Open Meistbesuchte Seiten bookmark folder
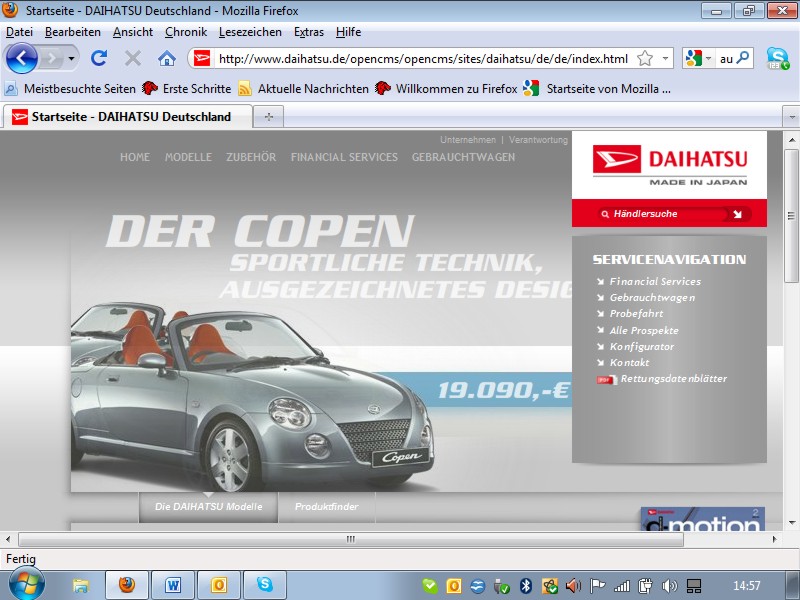Screen dimensions: 800x600 [70, 89]
